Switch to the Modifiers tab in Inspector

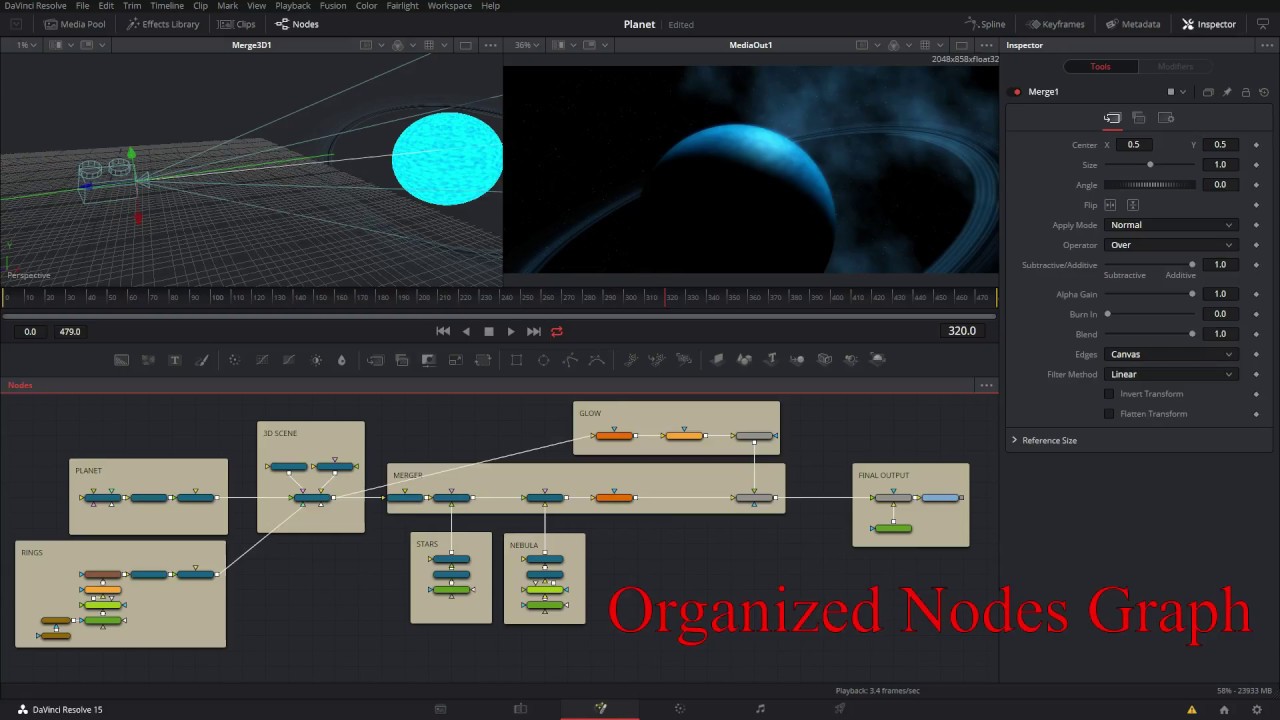tap(1175, 66)
